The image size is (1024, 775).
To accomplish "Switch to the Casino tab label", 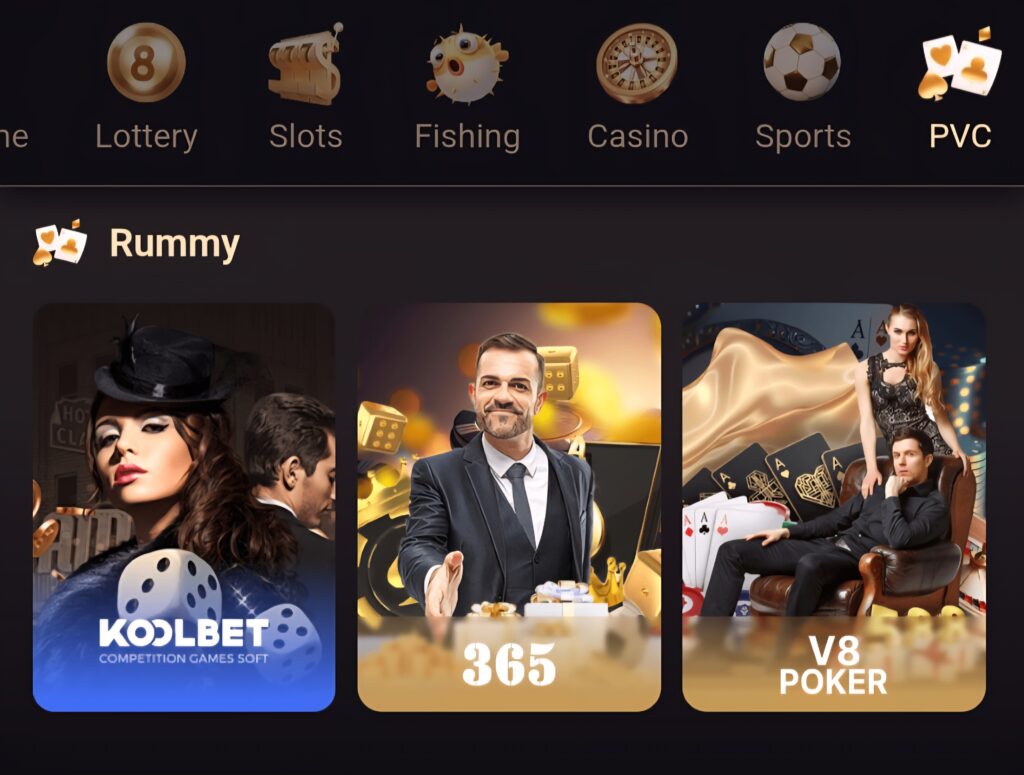I will 637,136.
